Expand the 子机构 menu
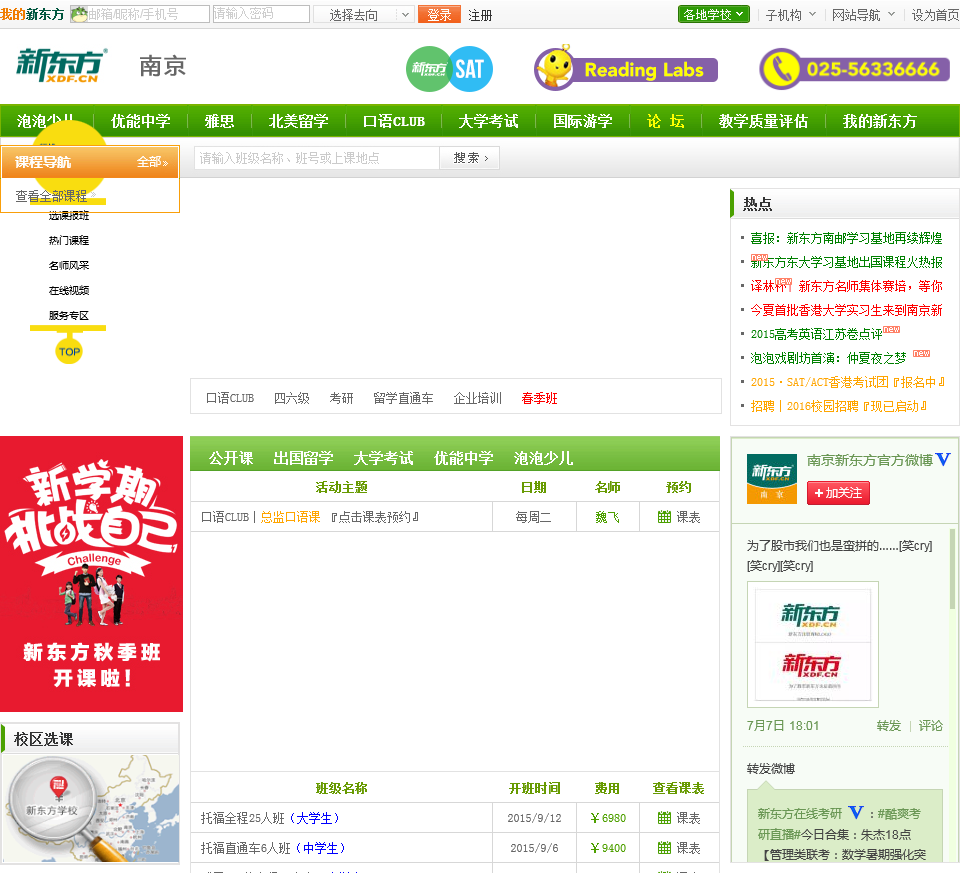960x873 pixels. pyautogui.click(x=790, y=15)
